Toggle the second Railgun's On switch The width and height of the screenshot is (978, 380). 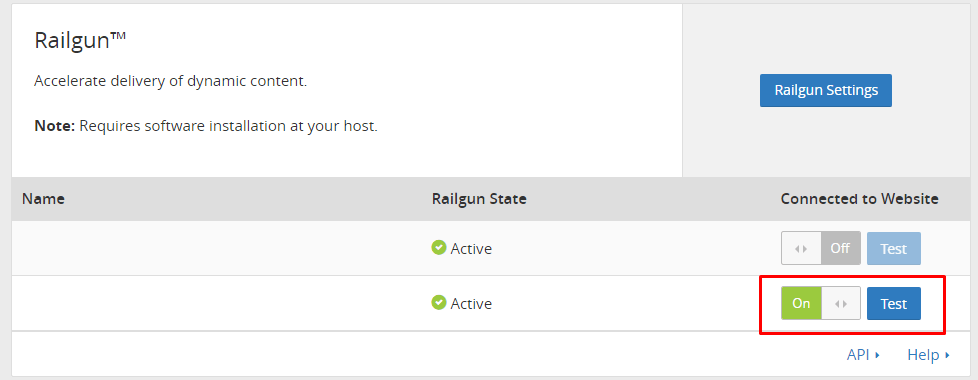(x=821, y=303)
